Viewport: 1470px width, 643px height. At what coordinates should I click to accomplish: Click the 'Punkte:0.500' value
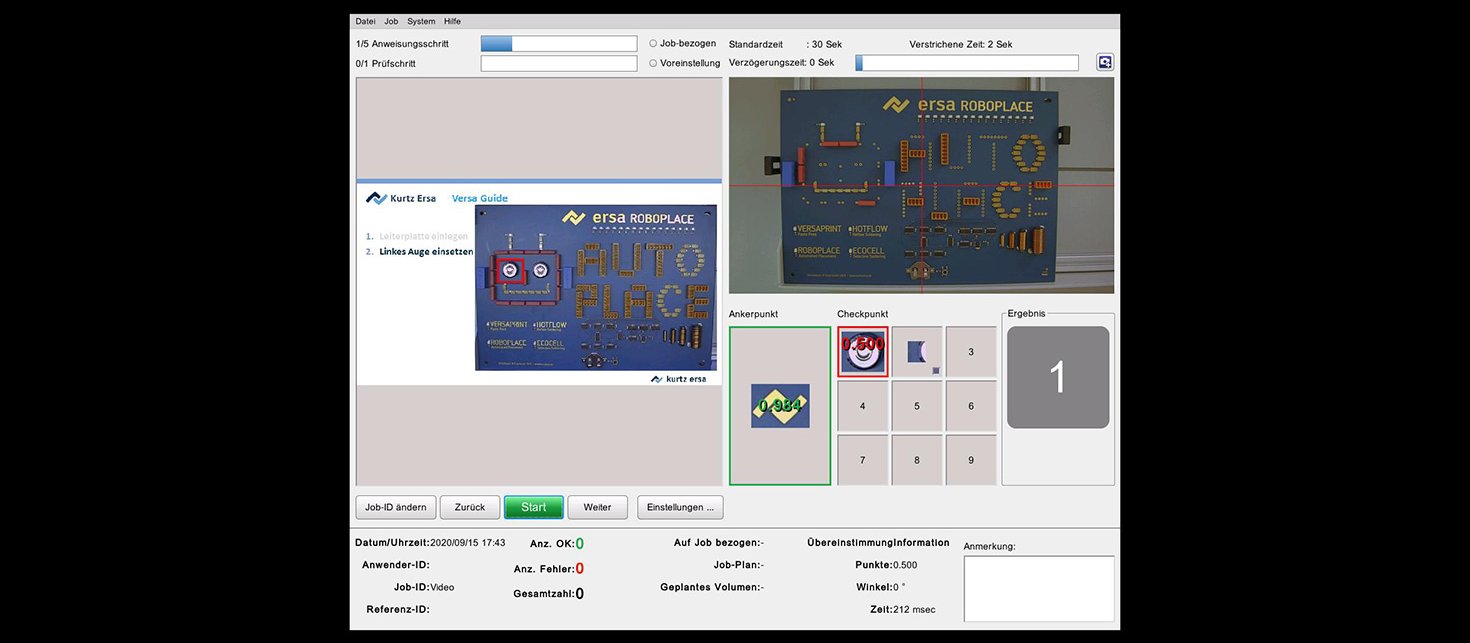click(x=886, y=565)
